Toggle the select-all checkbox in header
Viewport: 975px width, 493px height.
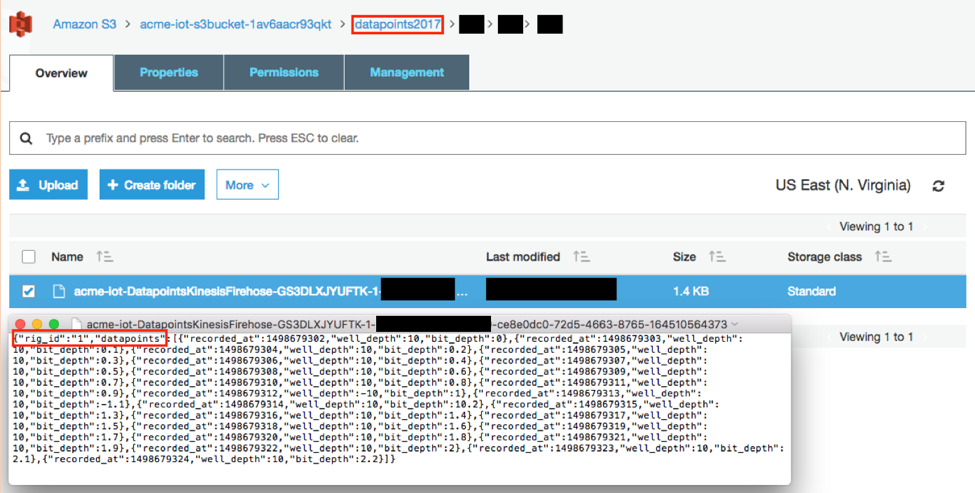click(x=29, y=257)
